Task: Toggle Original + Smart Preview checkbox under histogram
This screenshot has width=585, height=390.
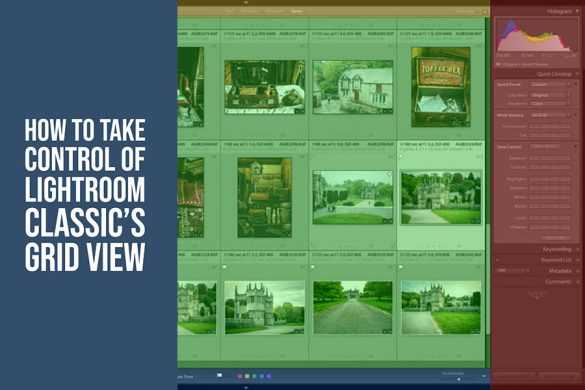Action: click(498, 65)
